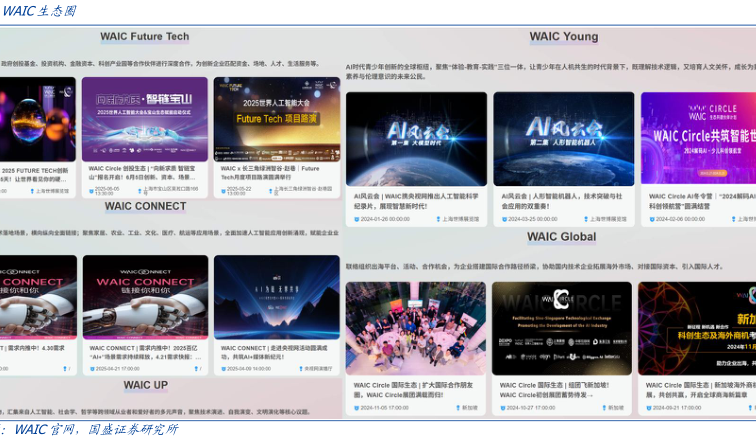The height and width of the screenshot is (448, 756).
Task: Click the location pin in the 2024-11-05 新加坡 card
Action: coord(458,408)
